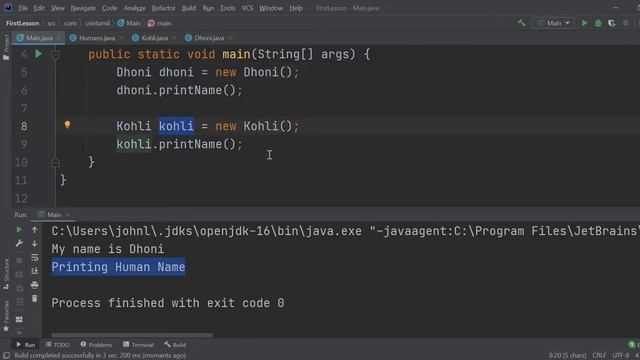Open the Navigate menu
640x360 pixels.
[83, 8]
